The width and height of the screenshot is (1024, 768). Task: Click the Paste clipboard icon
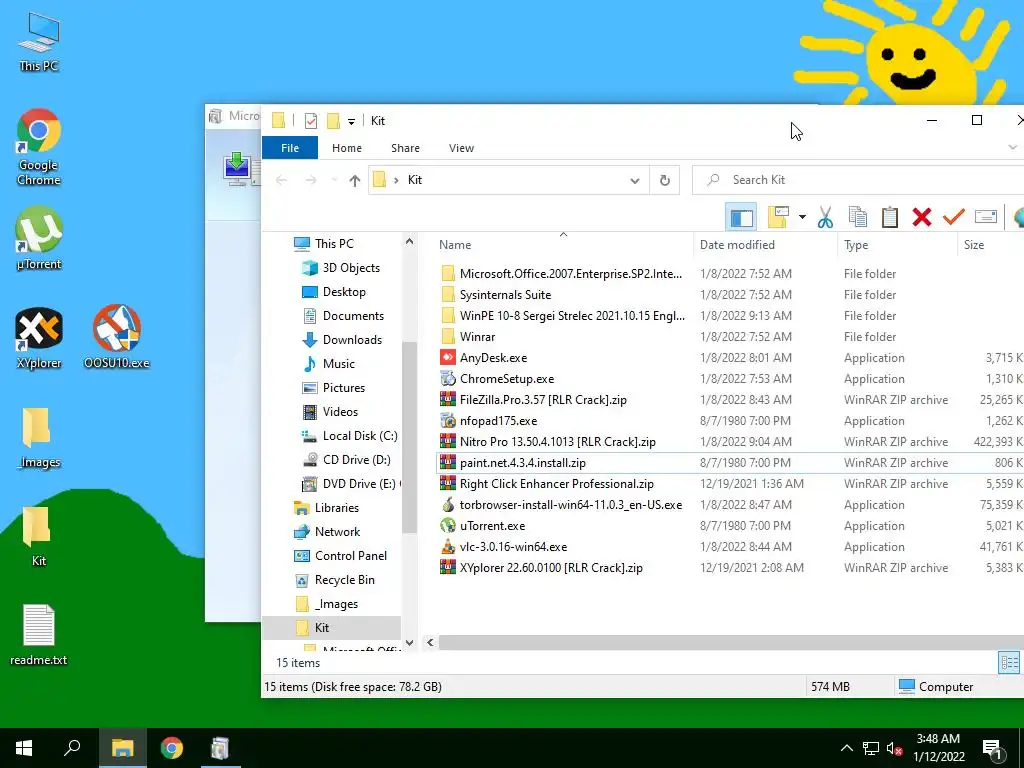pos(889,217)
